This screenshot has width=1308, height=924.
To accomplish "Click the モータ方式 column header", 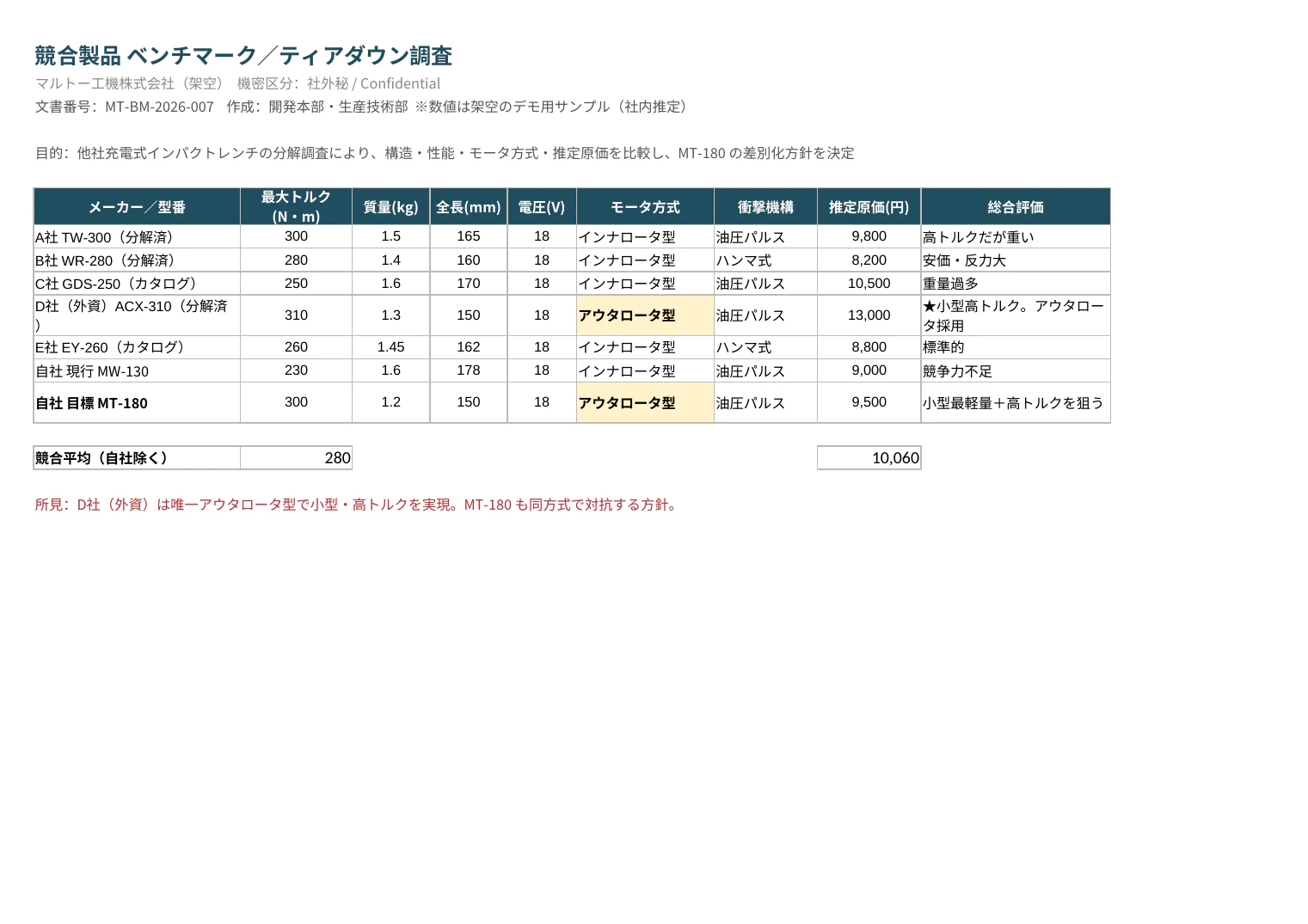I will [645, 207].
